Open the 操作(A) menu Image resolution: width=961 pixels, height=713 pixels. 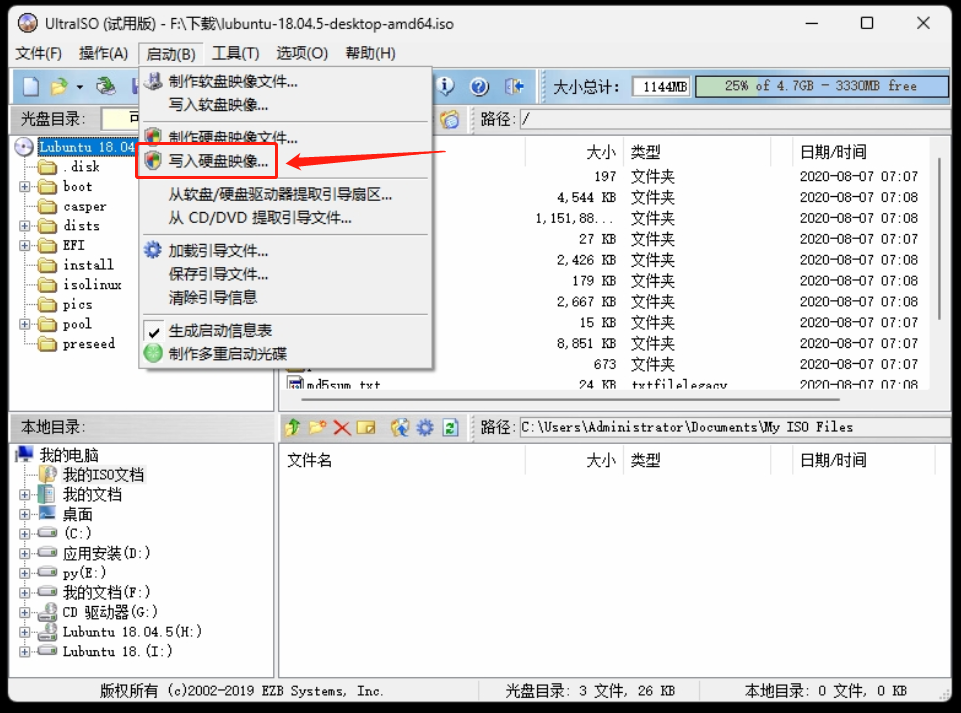[103, 53]
